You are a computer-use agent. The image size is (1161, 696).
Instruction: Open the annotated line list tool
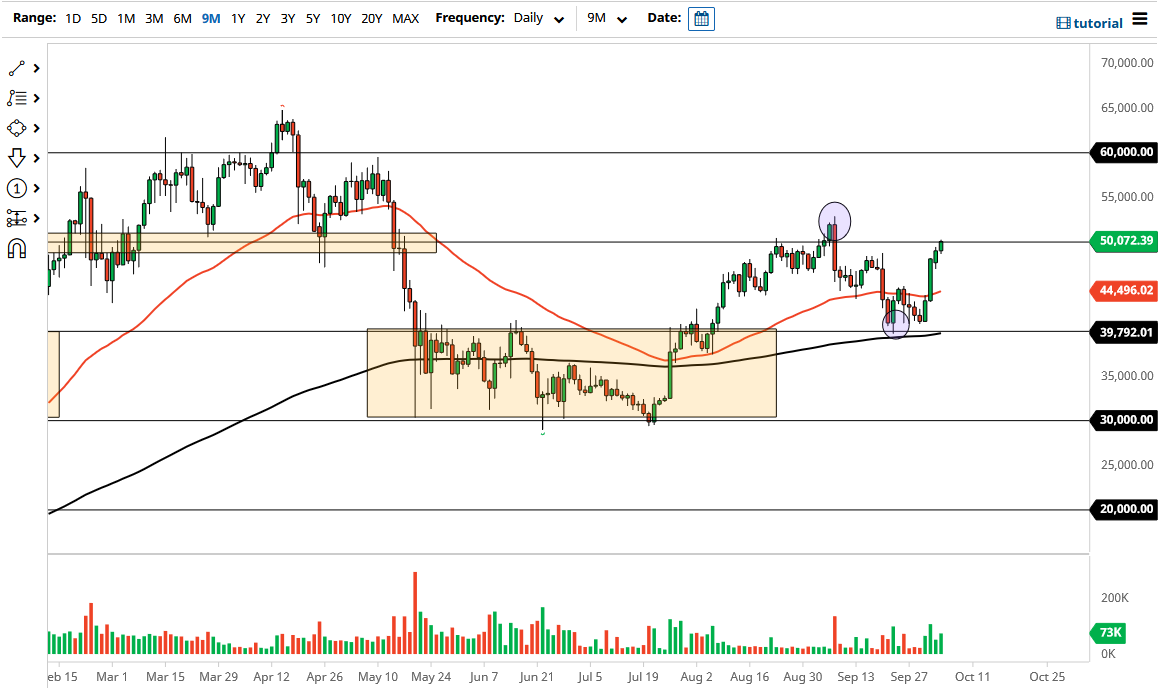point(15,98)
